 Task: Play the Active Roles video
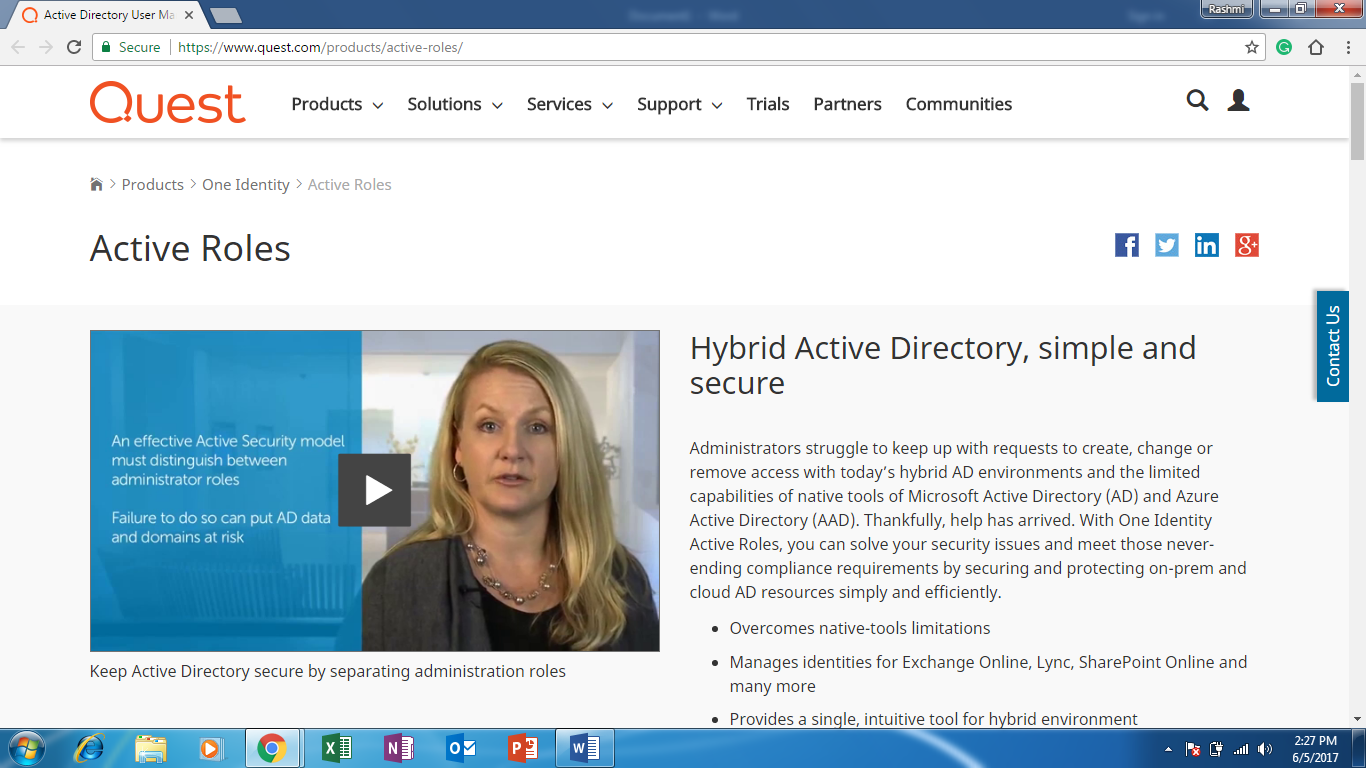tap(374, 490)
